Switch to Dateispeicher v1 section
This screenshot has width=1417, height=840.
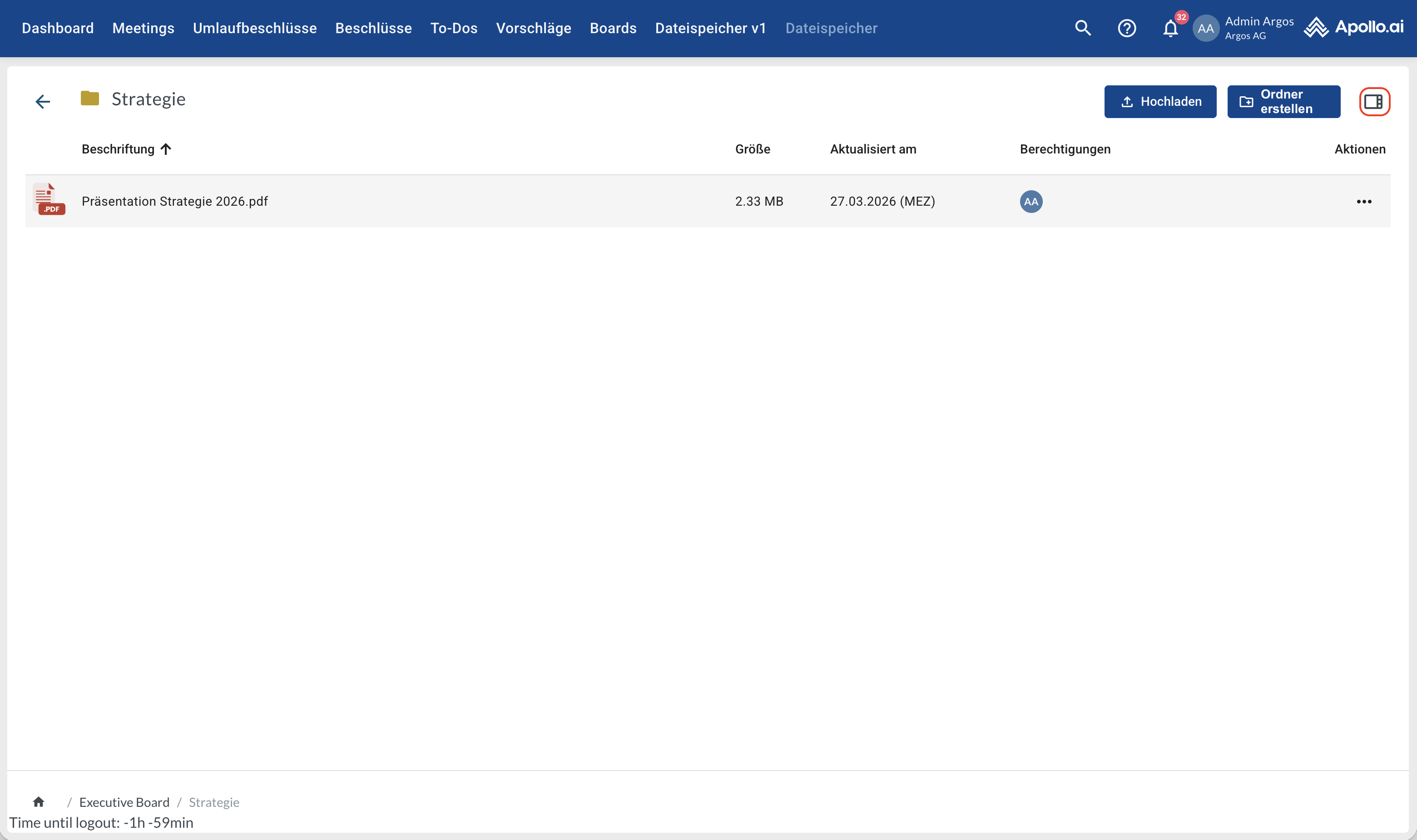tap(710, 28)
